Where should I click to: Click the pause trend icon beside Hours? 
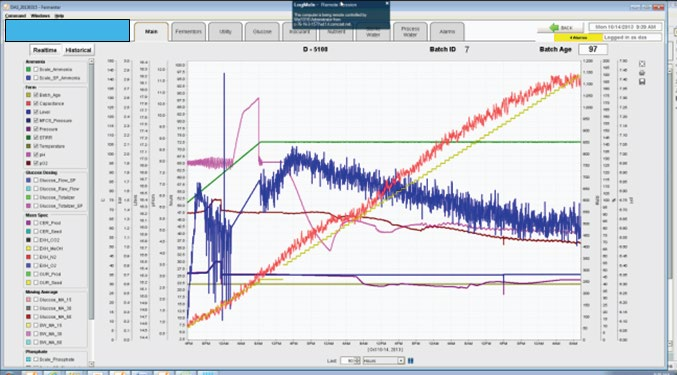[411, 361]
